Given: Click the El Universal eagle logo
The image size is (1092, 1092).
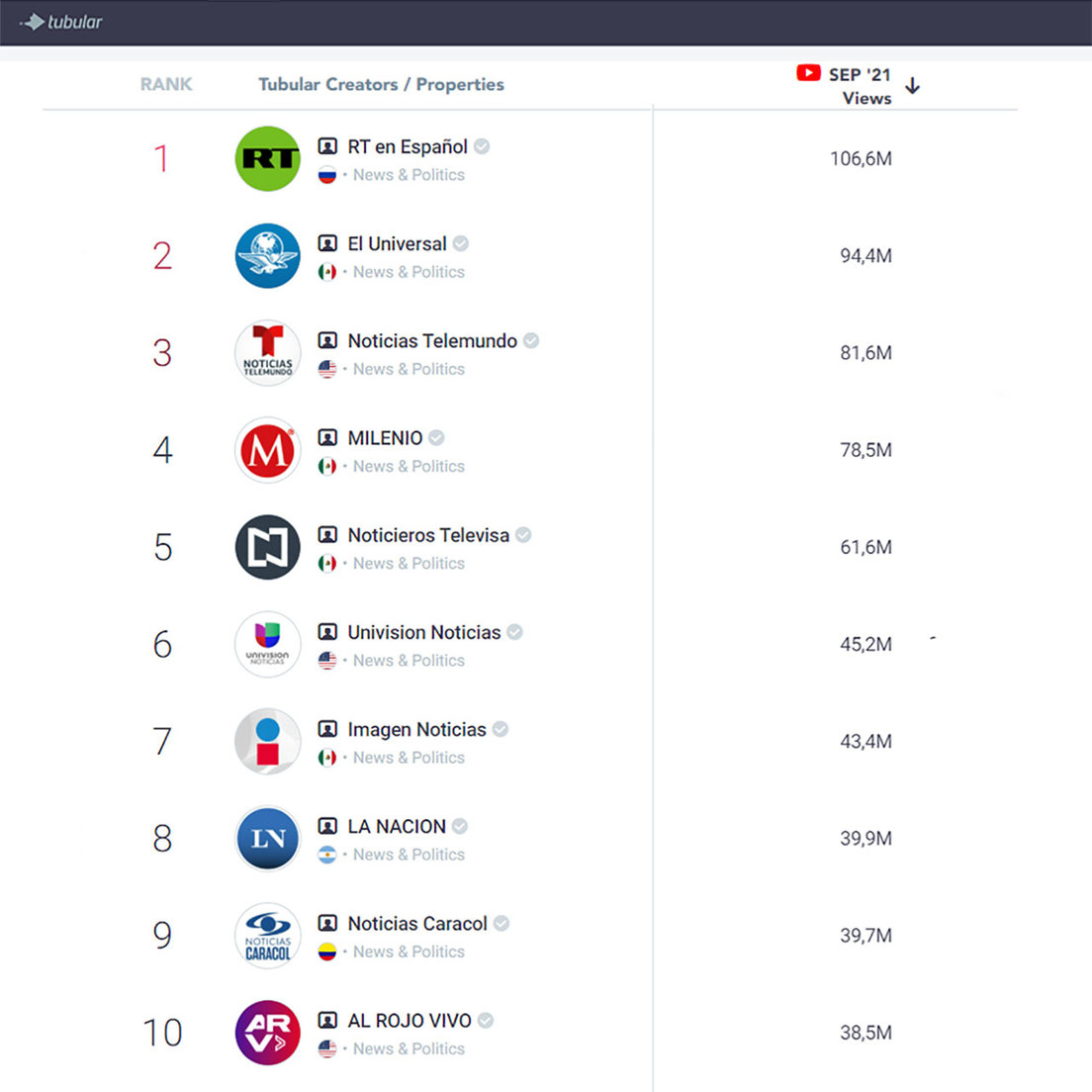Looking at the screenshot, I should tap(267, 255).
